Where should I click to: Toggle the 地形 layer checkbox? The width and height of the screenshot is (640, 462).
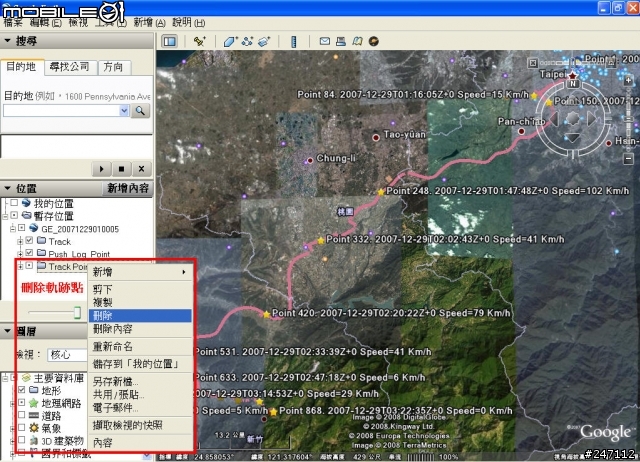tap(22, 390)
